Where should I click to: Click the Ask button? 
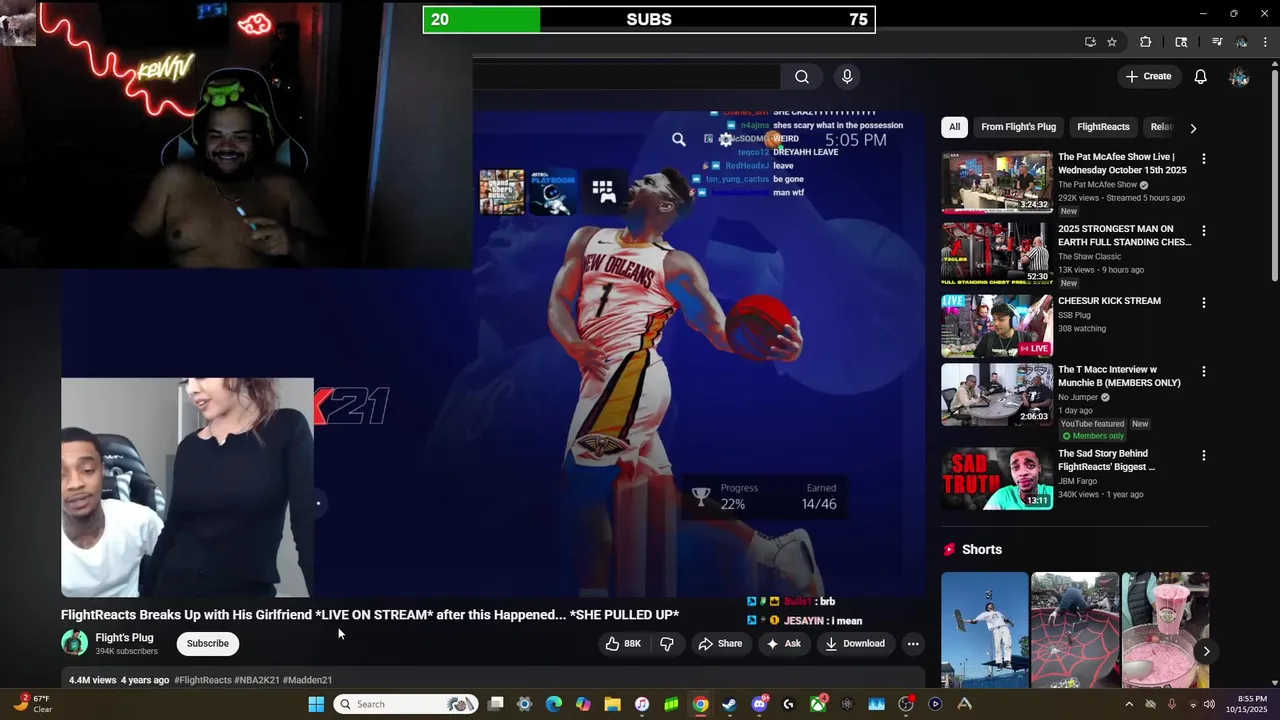pyautogui.click(x=783, y=644)
